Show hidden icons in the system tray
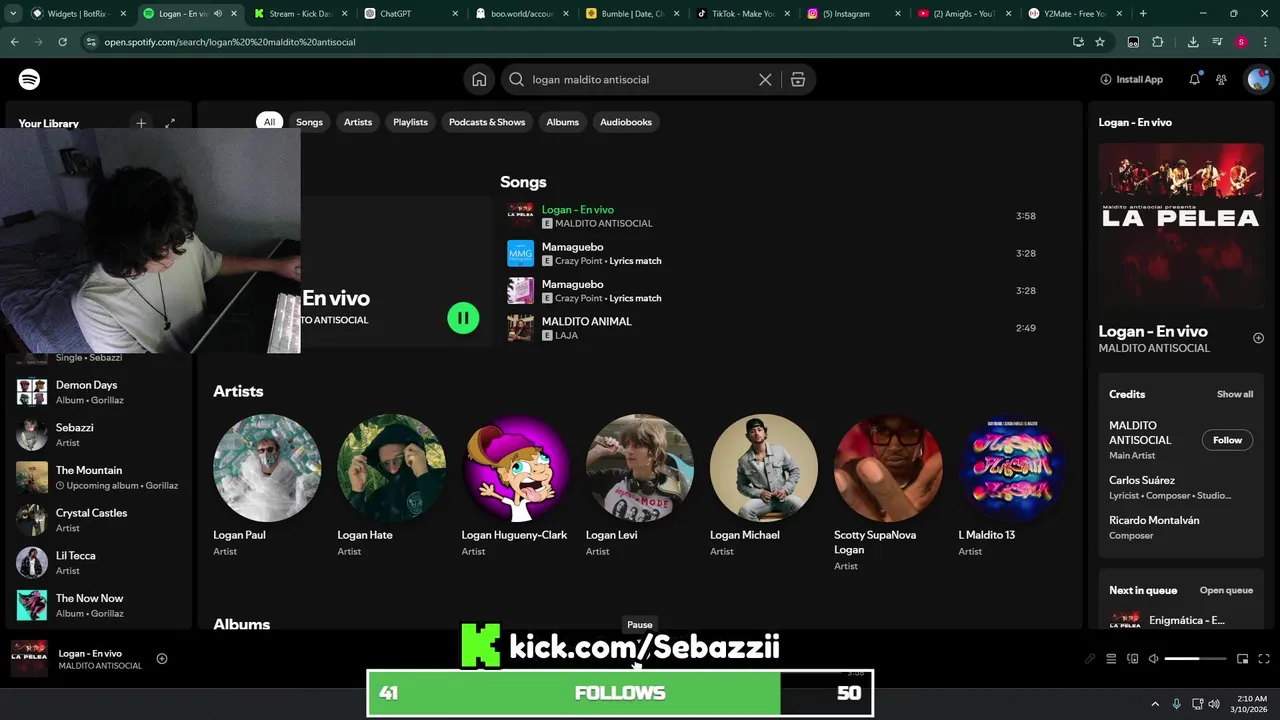This screenshot has width=1280, height=720. click(x=1155, y=704)
